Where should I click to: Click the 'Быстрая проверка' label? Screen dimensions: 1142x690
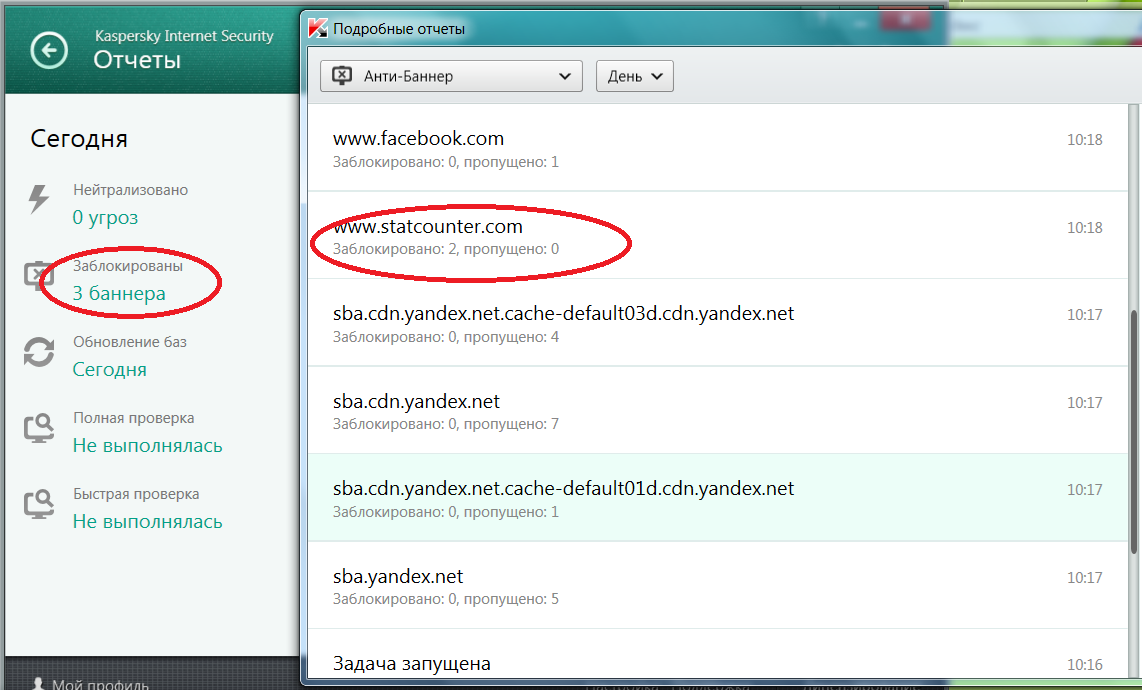click(x=135, y=494)
